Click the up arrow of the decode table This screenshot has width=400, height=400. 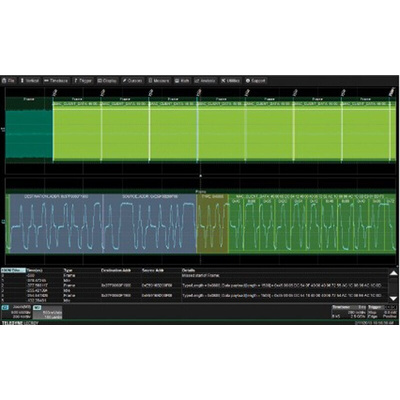pyautogui.click(x=394, y=273)
